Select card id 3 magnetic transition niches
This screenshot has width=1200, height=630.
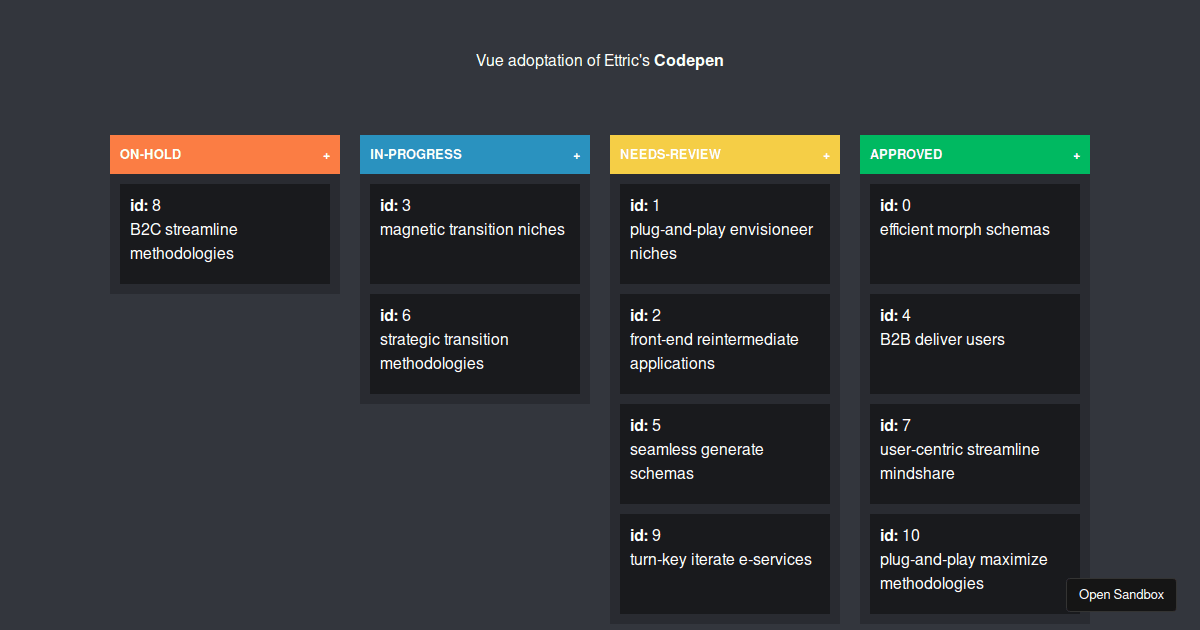point(475,234)
